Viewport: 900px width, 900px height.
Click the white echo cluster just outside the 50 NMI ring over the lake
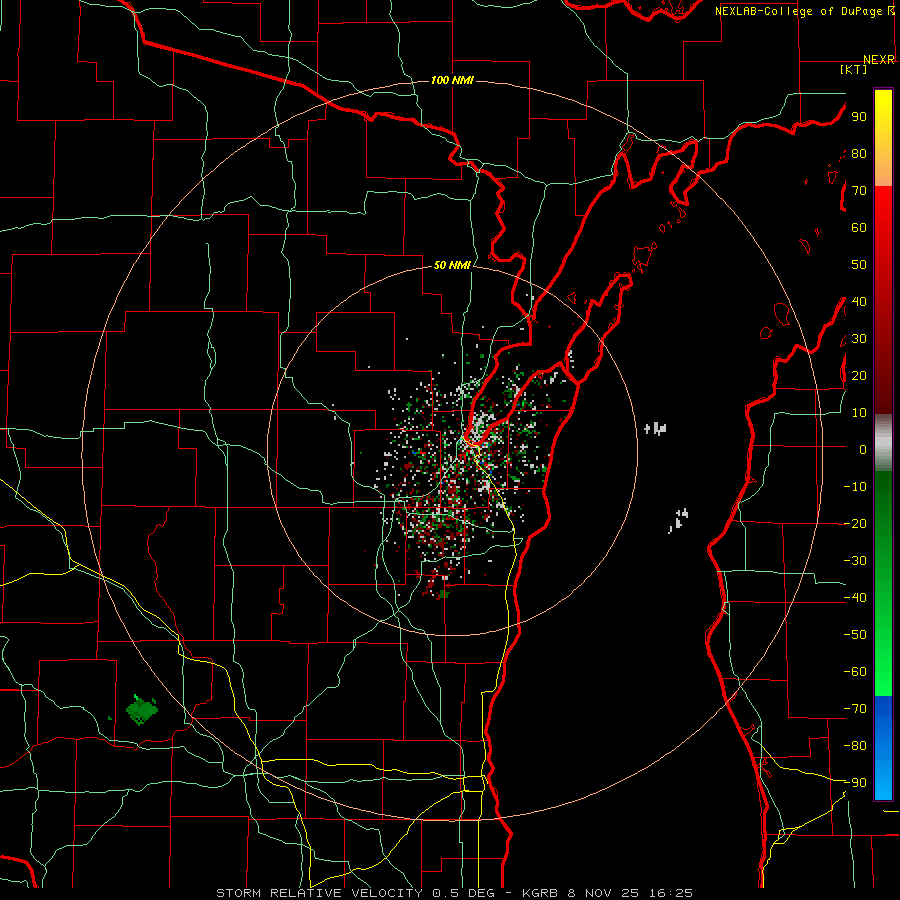pos(655,428)
